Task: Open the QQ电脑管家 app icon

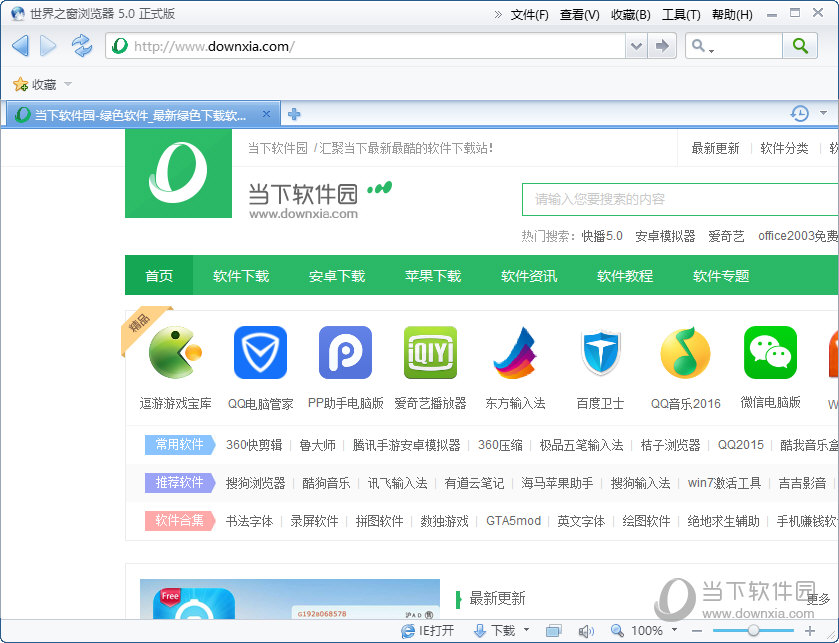Action: (x=261, y=353)
